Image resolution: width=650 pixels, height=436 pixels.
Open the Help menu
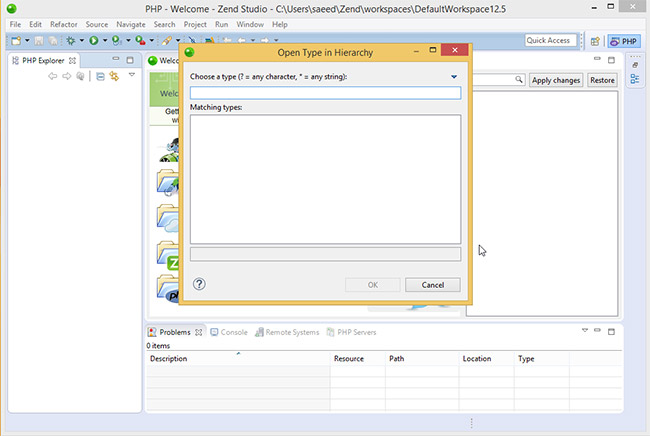[x=280, y=24]
